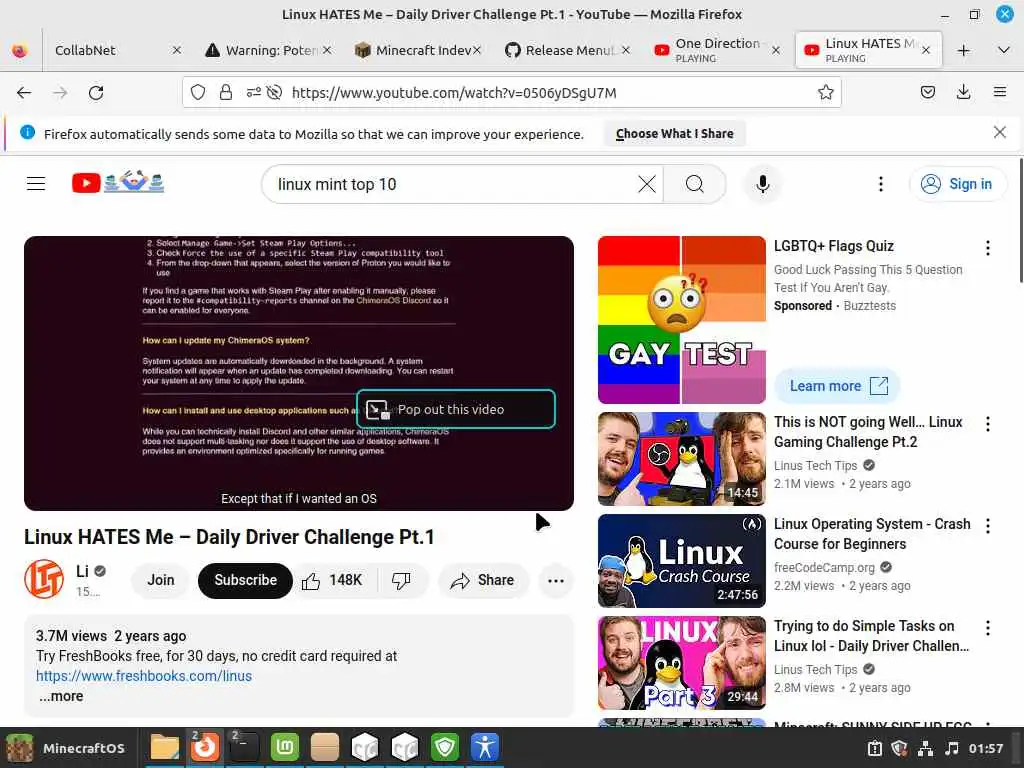Open the accessibility icon in taskbar
The width and height of the screenshot is (1024, 768).
point(485,748)
